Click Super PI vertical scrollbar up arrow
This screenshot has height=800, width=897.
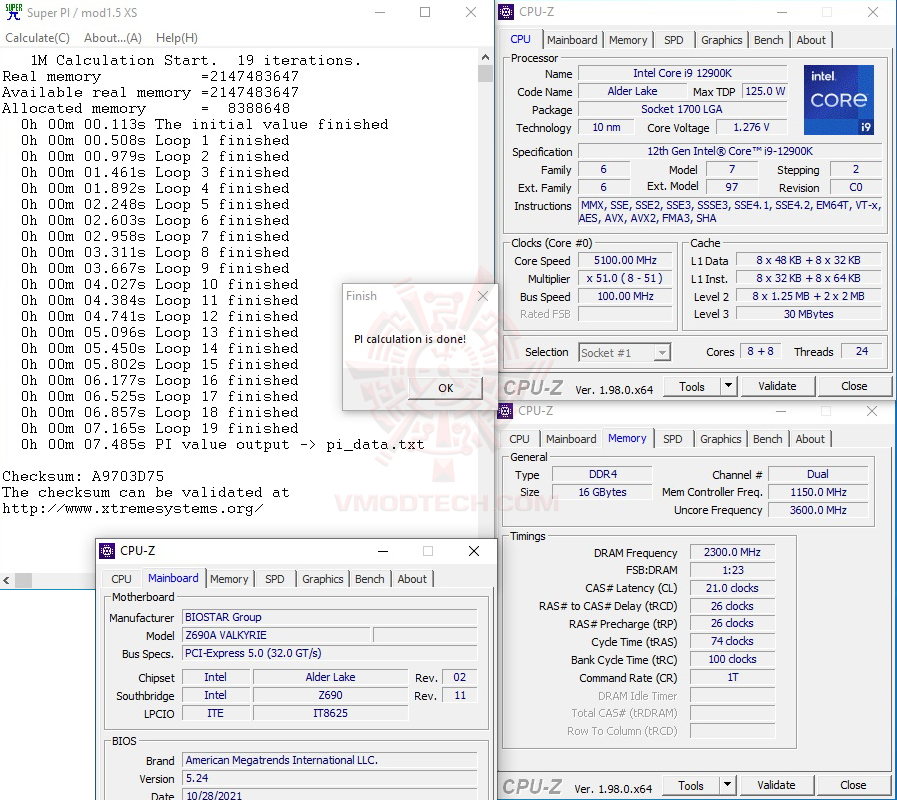pyautogui.click(x=485, y=57)
